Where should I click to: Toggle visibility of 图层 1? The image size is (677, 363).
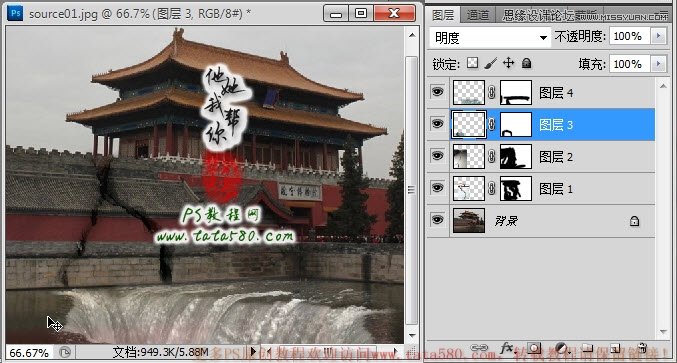click(x=437, y=188)
